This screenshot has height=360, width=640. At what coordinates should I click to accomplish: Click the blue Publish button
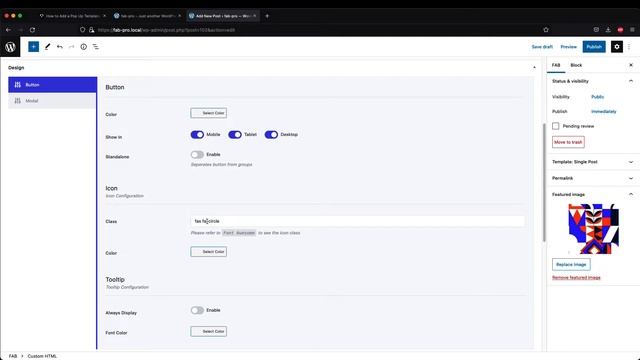594,47
